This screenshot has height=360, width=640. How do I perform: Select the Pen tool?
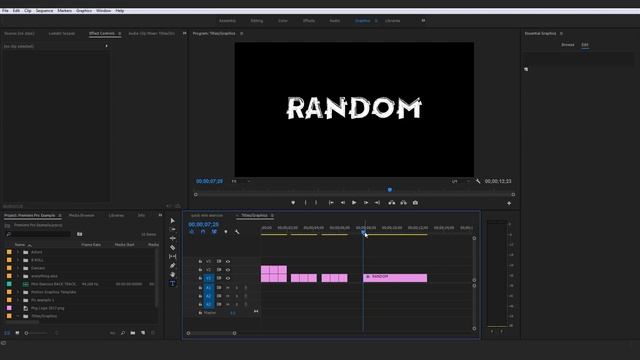172,265
